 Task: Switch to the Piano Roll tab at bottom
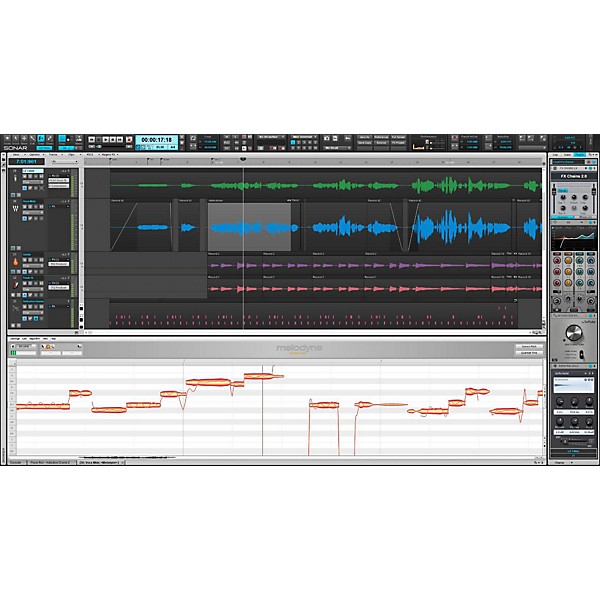[50, 463]
